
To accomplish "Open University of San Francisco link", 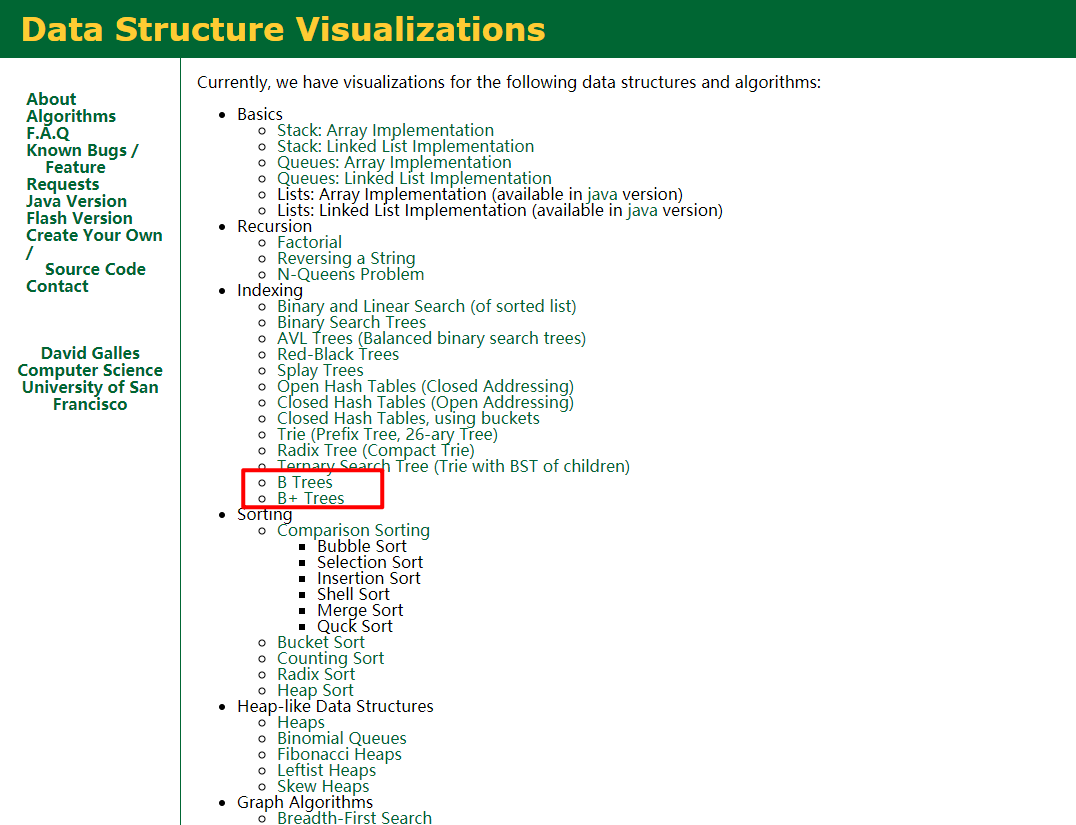I will (x=90, y=396).
